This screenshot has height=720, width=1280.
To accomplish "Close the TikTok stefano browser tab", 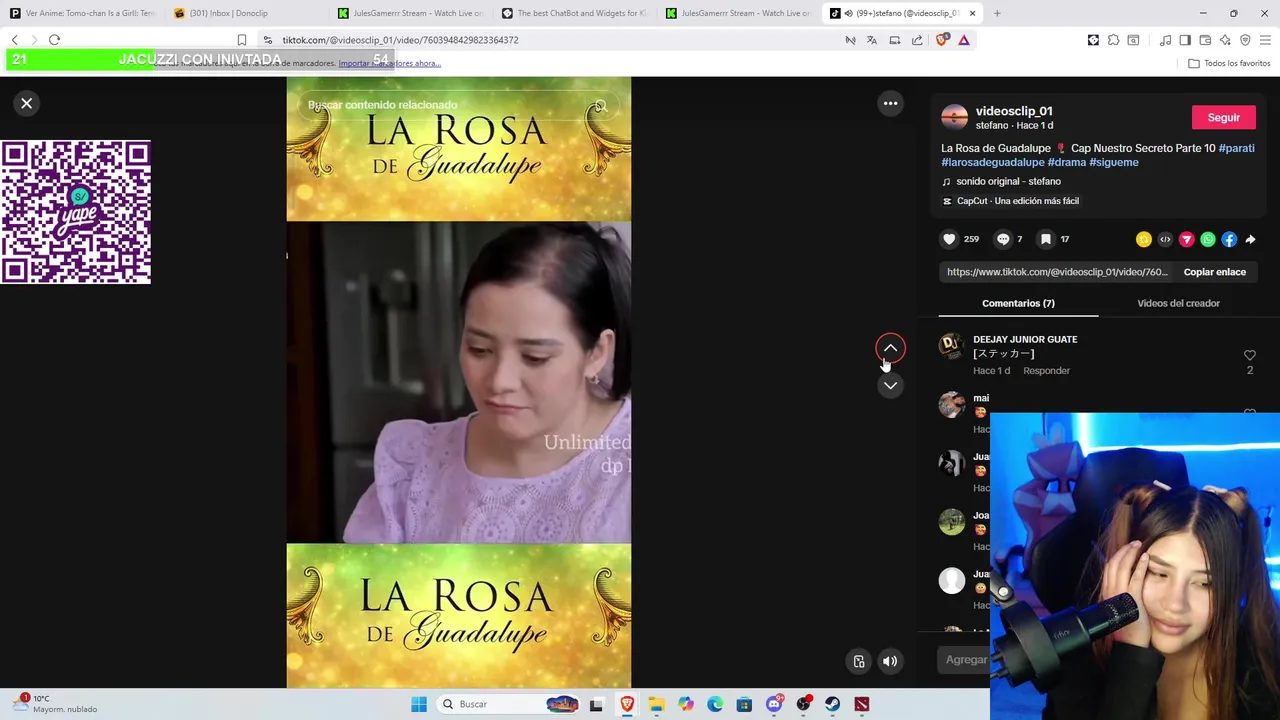I will (972, 13).
